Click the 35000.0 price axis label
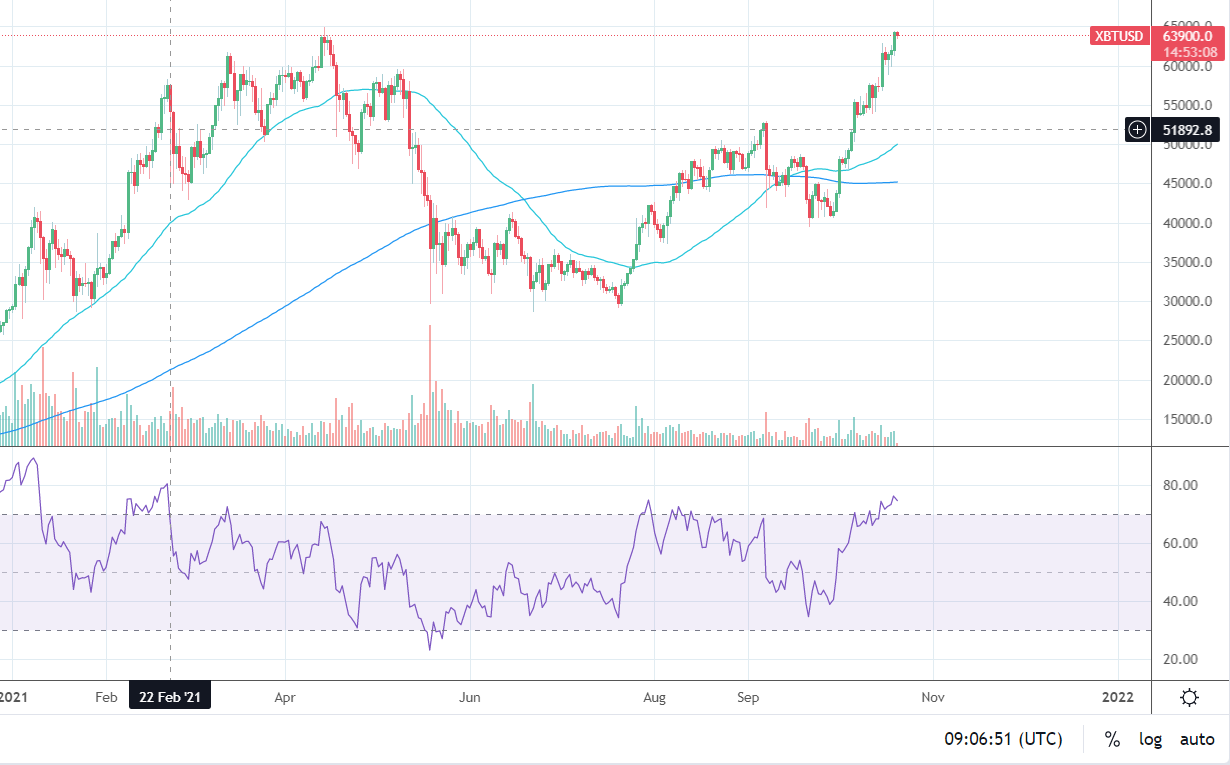 (1187, 263)
